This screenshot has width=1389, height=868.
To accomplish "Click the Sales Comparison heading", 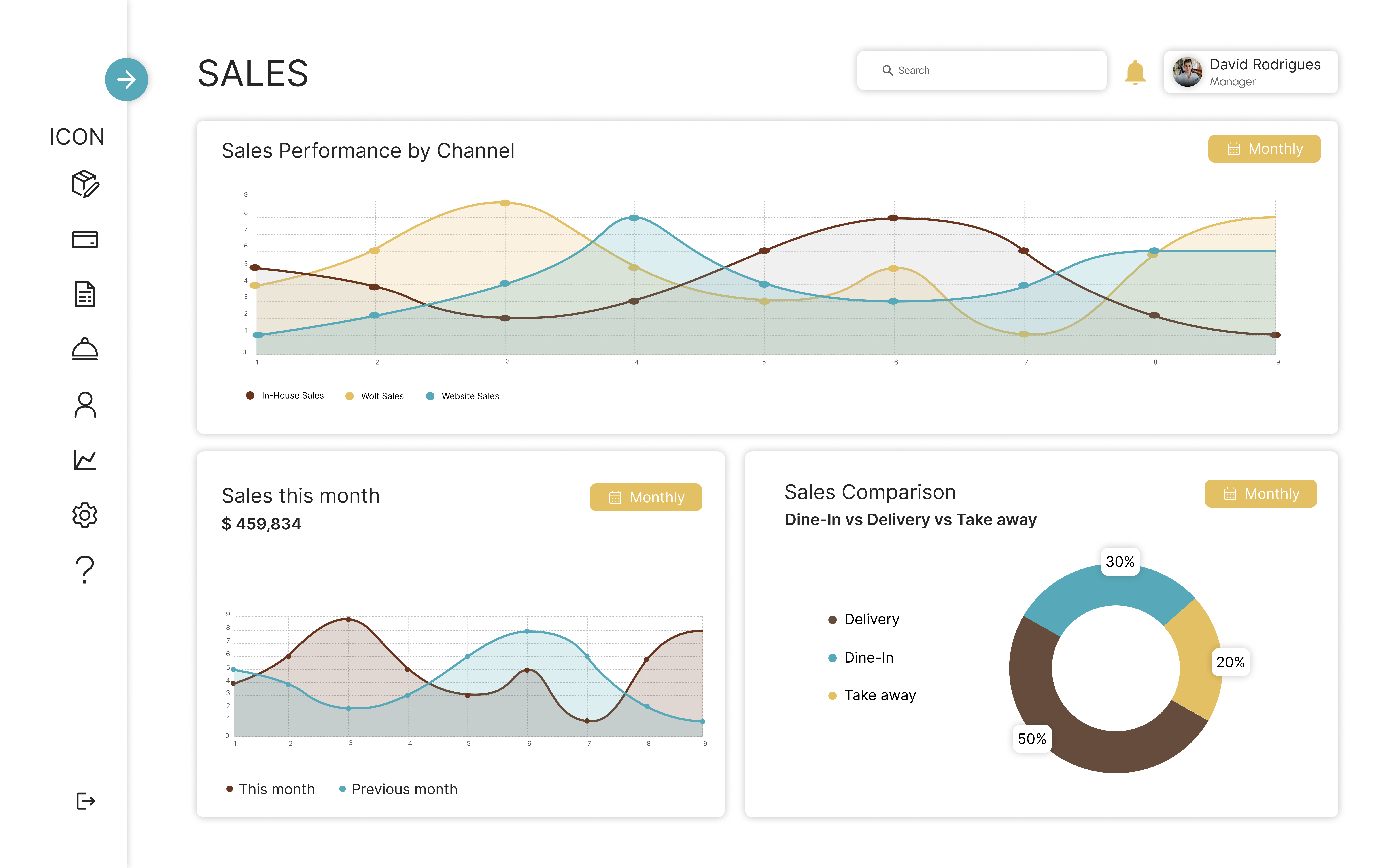I will (870, 492).
